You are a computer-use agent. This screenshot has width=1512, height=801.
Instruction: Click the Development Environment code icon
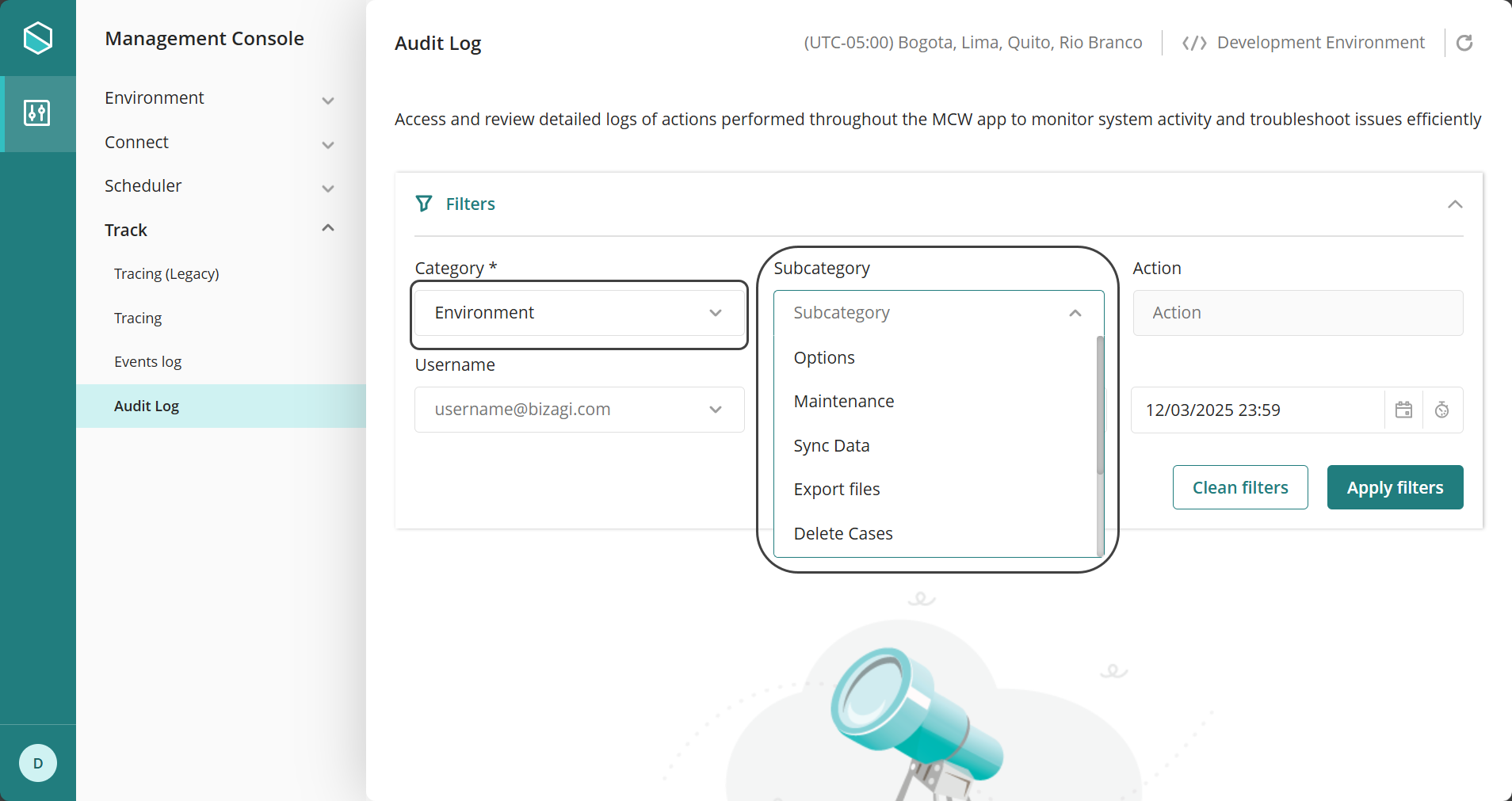(1194, 43)
